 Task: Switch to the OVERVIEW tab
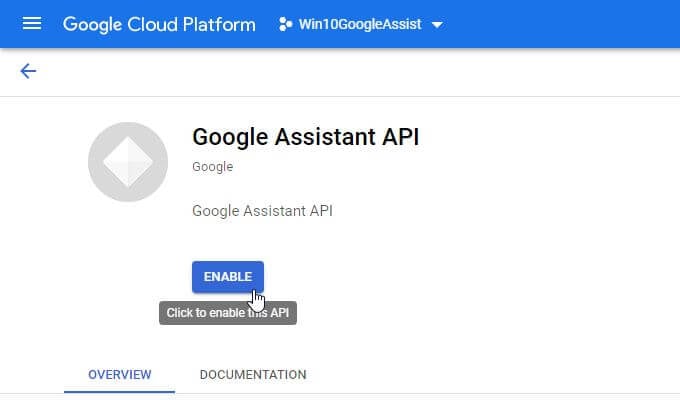tap(120, 375)
